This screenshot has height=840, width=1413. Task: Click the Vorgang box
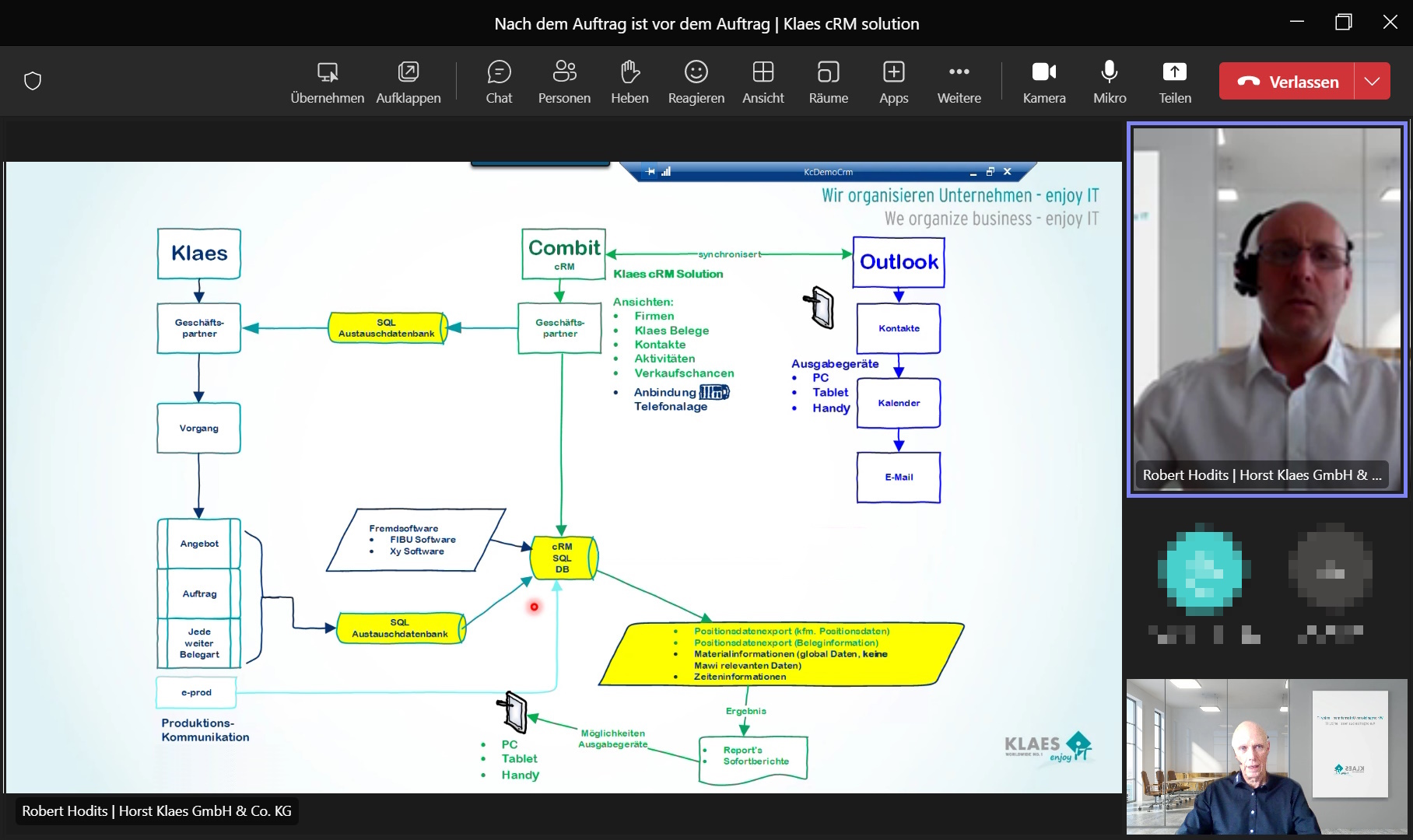pos(198,428)
